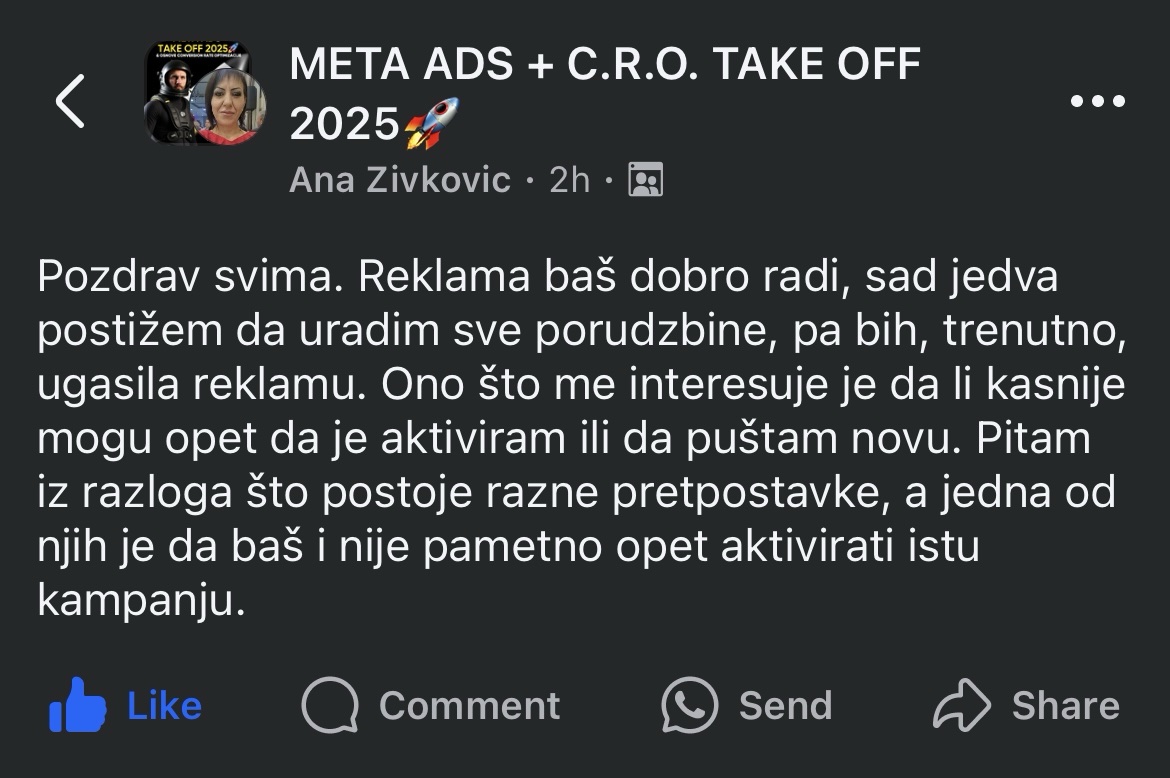This screenshot has width=1170, height=778.
Task: Click the Share label
Action: (x=1065, y=706)
